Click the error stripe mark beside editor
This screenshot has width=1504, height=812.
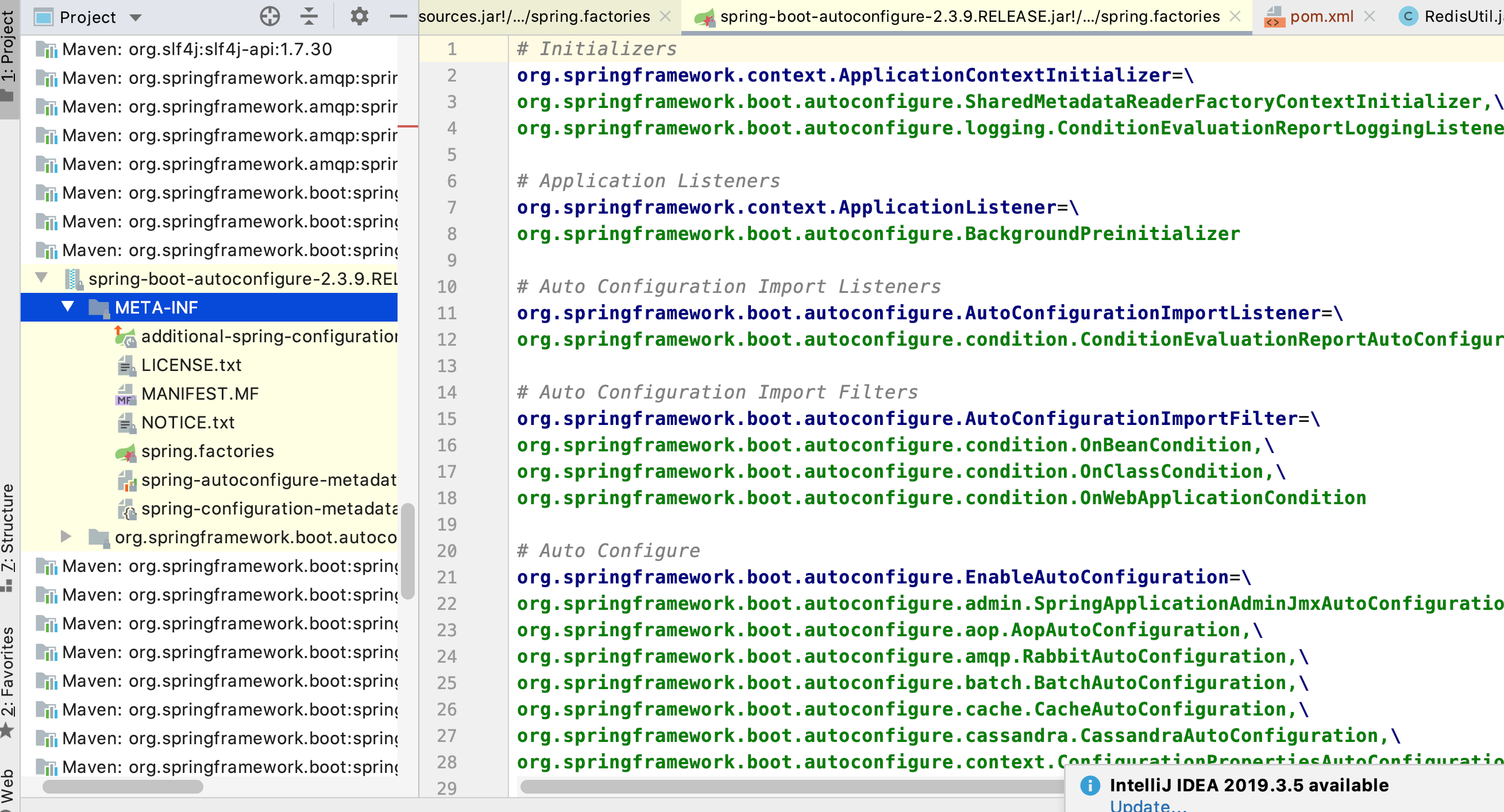[407, 126]
